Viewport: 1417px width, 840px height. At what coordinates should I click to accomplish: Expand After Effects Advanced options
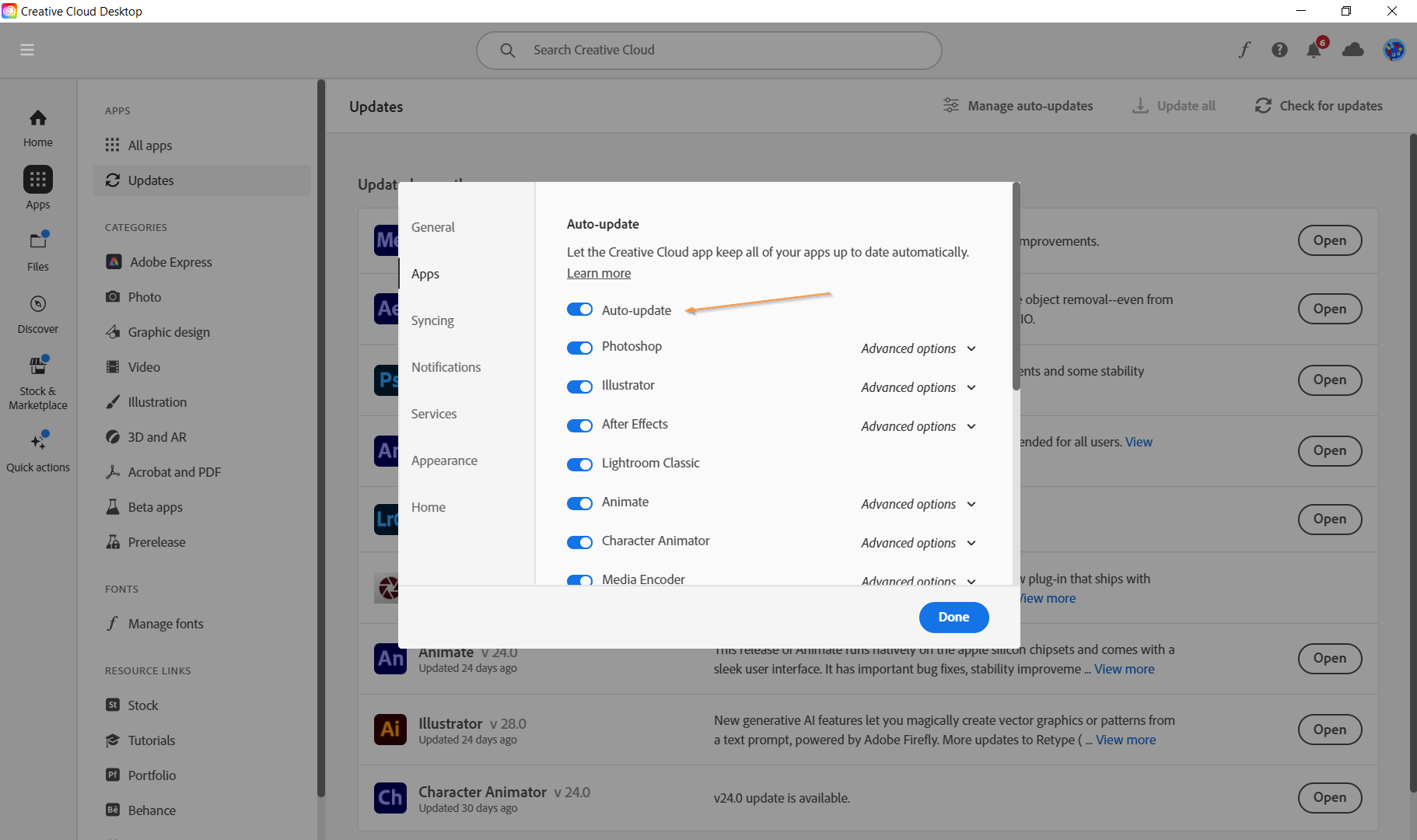[x=918, y=426]
